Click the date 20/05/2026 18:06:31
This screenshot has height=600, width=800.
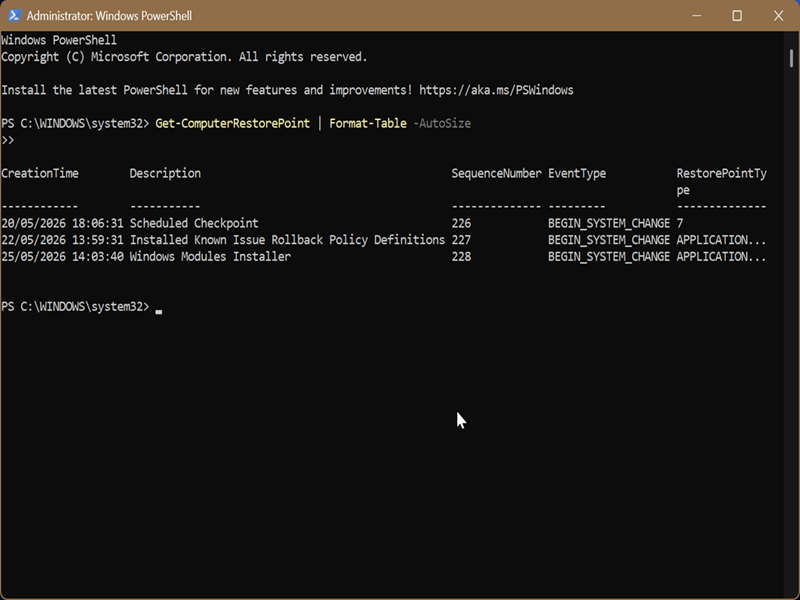(62, 223)
